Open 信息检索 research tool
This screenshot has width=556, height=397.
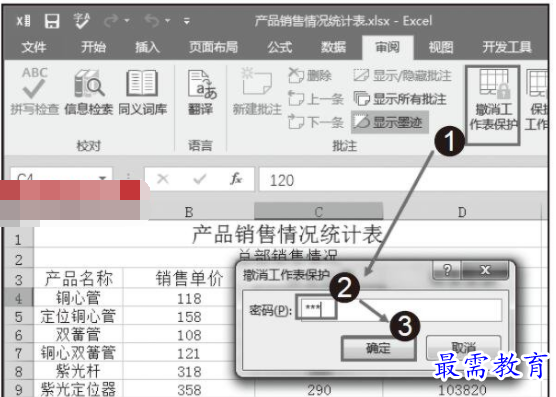point(89,92)
